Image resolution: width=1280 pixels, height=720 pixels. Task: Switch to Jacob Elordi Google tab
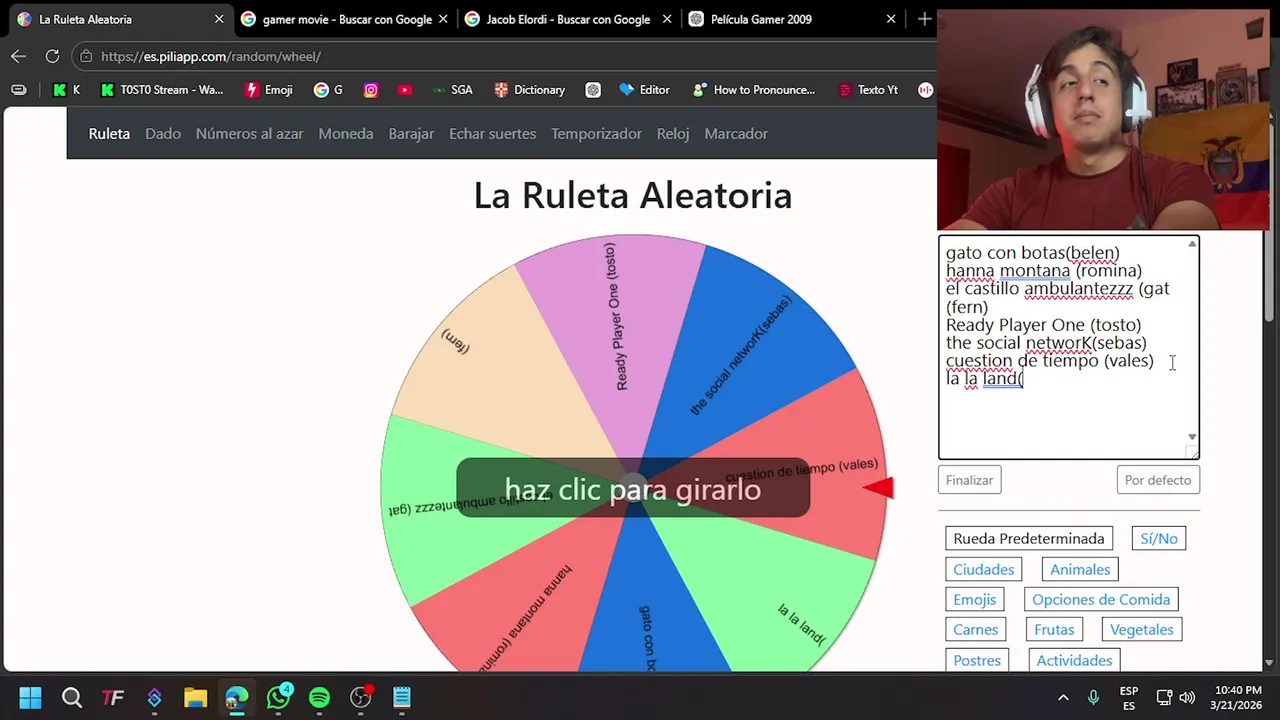pos(568,19)
